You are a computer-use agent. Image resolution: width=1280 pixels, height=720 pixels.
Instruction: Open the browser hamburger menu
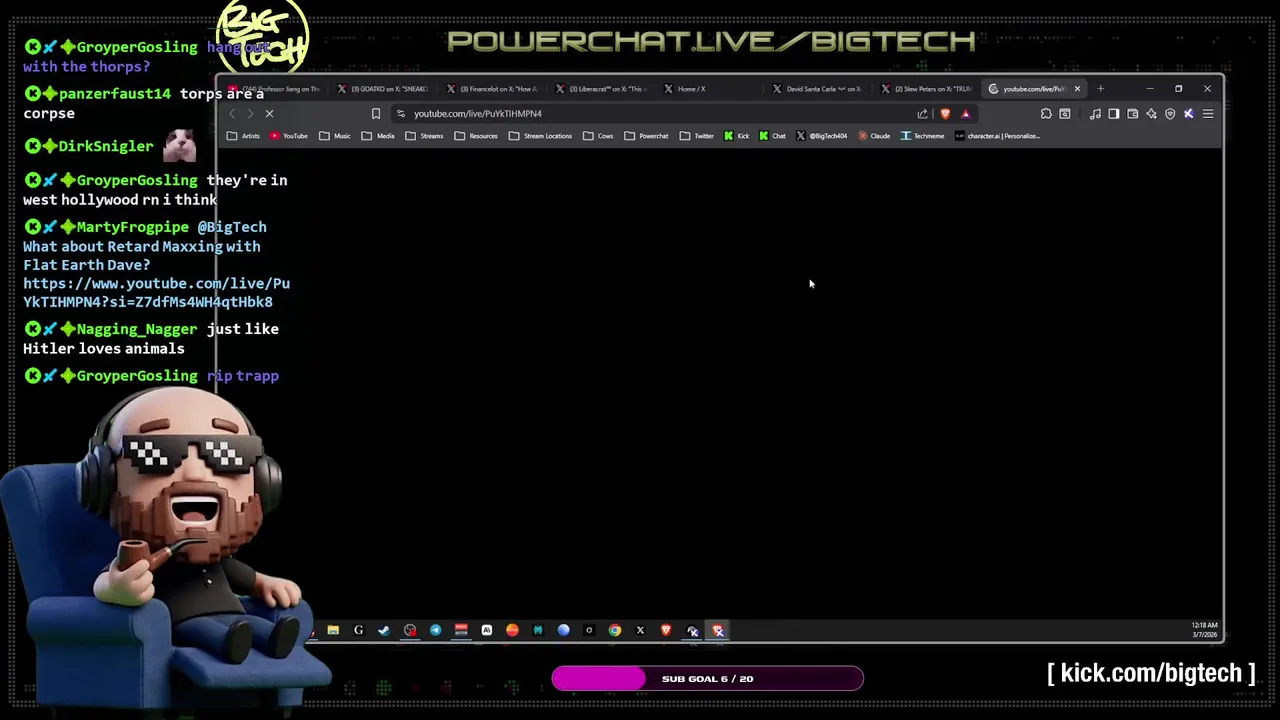(1208, 114)
